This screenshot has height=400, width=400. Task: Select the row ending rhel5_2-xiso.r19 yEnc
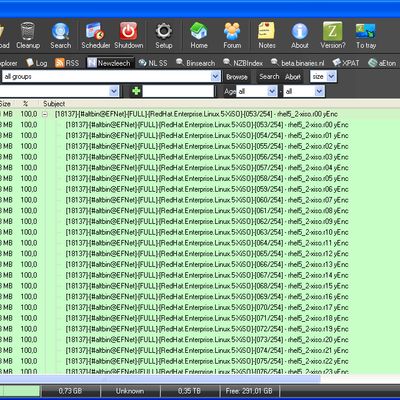tap(200, 329)
